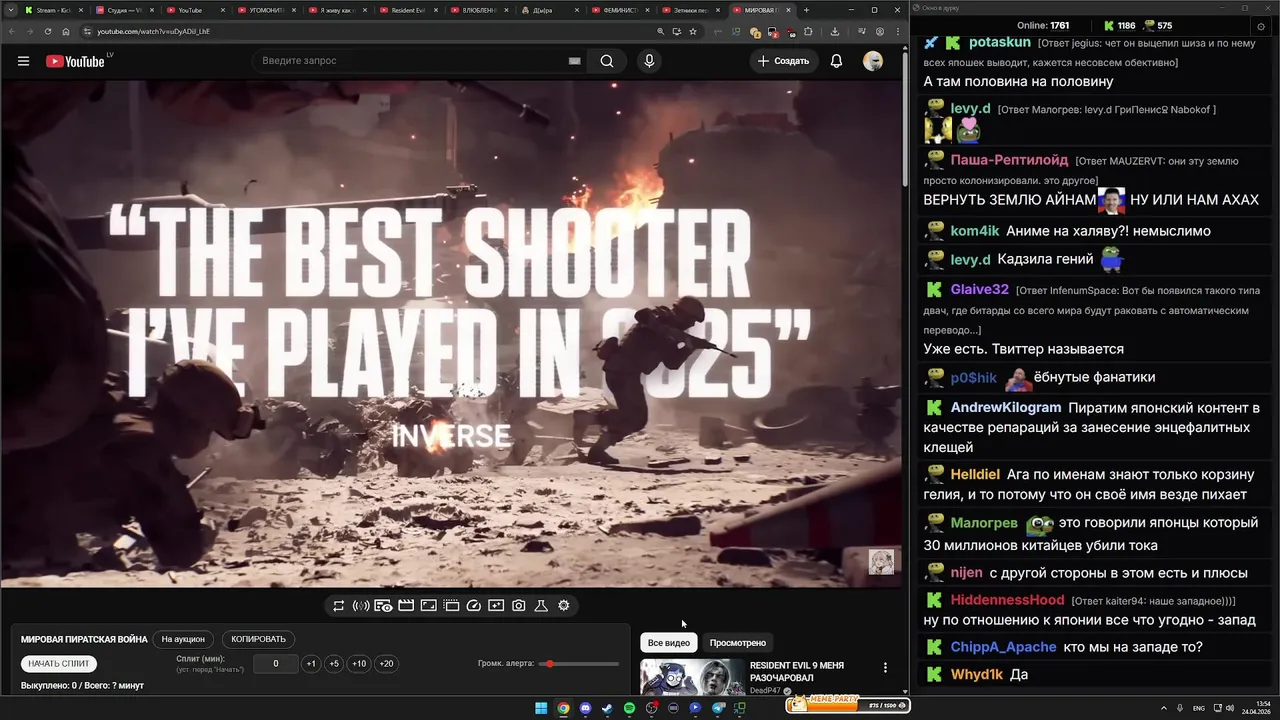This screenshot has height=720, width=1280.
Task: Click the Windows Start button
Action: 541,708
